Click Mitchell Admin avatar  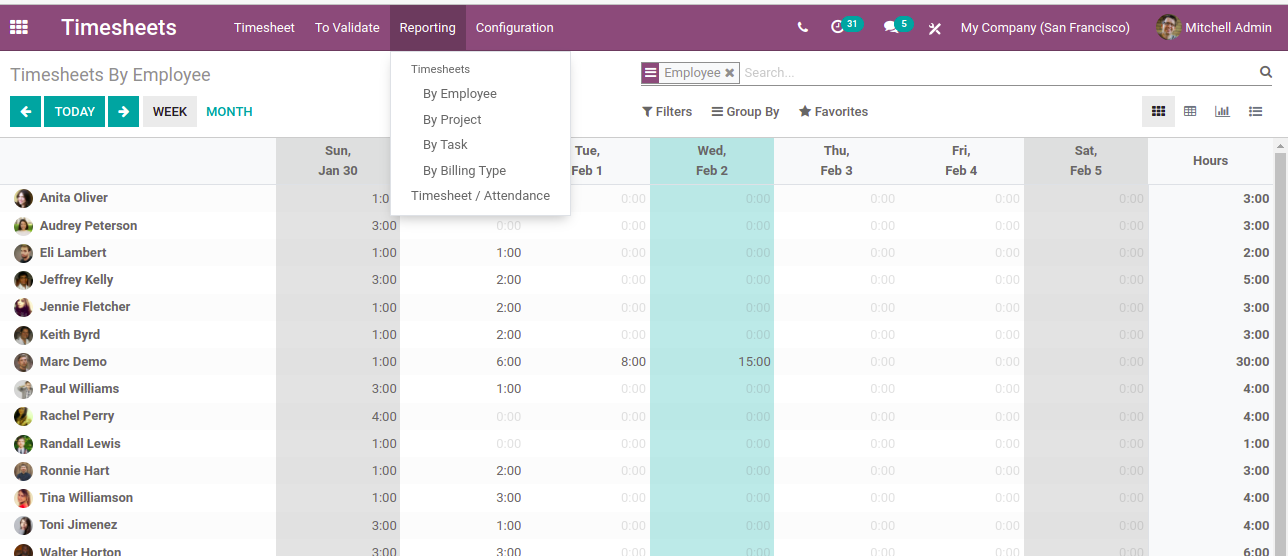coord(1168,27)
